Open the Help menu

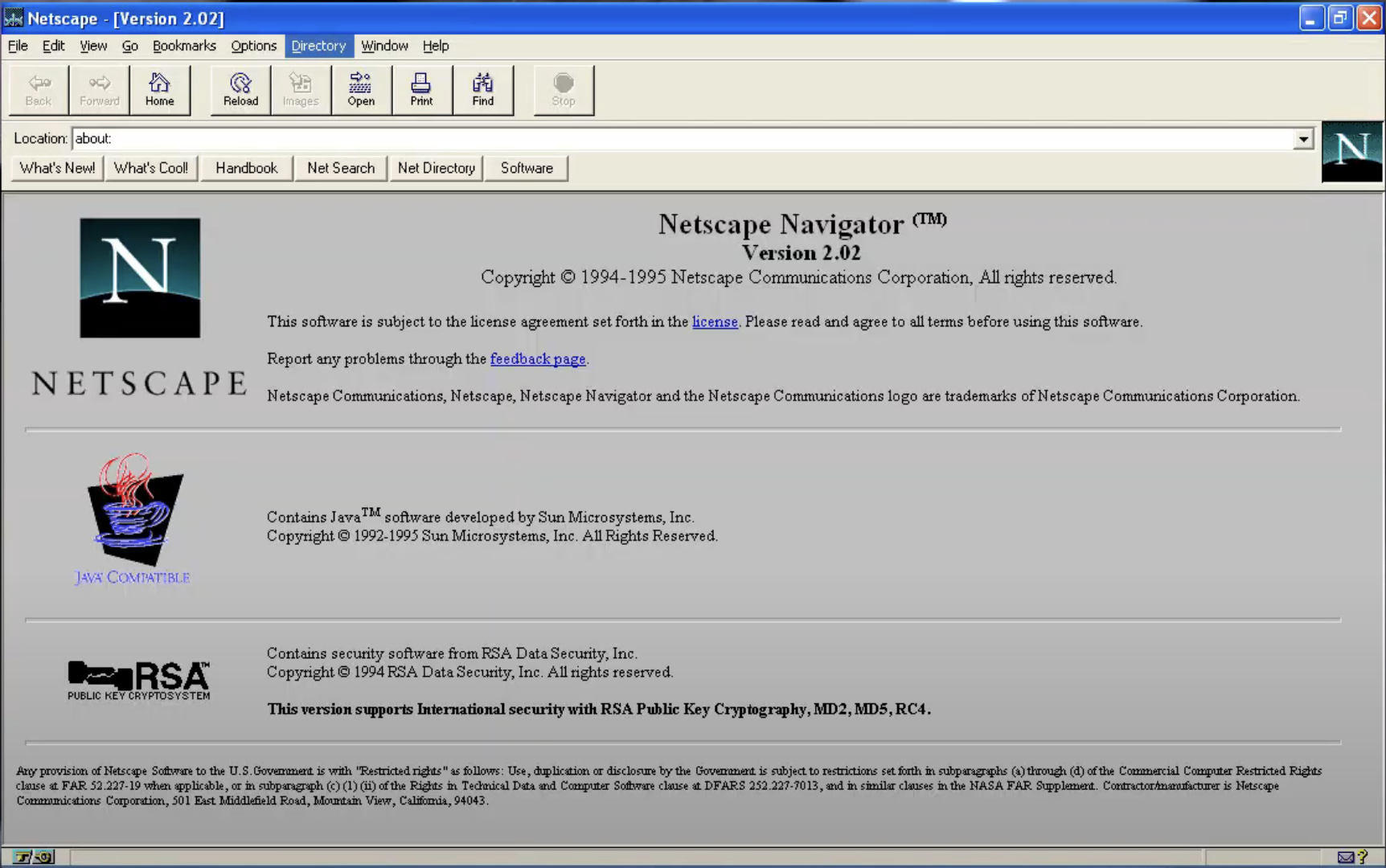click(x=436, y=46)
